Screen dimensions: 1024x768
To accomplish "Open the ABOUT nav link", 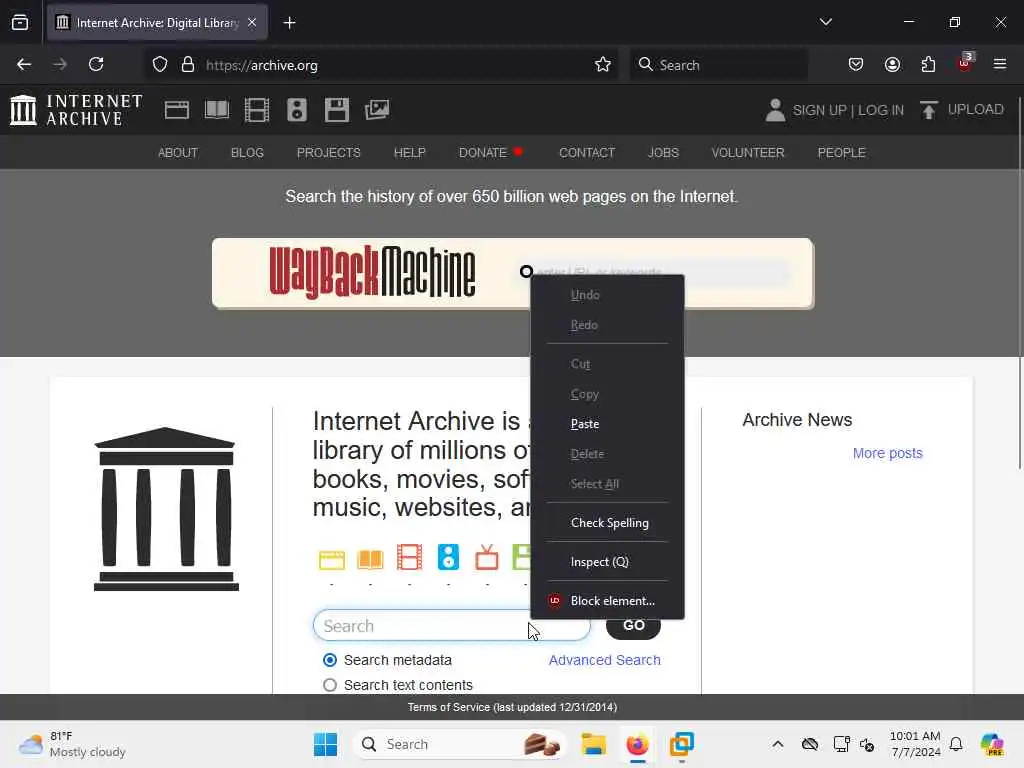I will point(178,153).
